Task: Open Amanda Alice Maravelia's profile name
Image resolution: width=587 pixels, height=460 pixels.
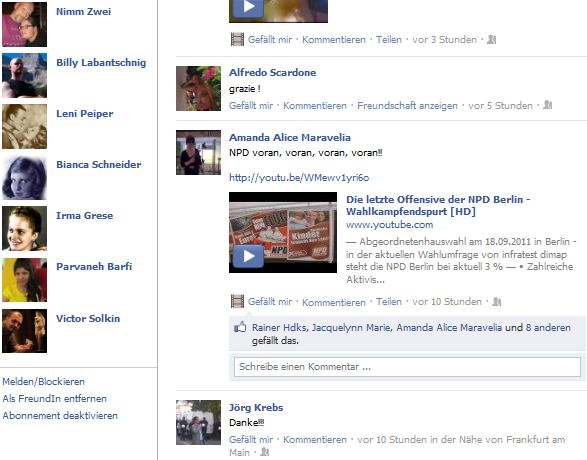Action: tap(290, 137)
